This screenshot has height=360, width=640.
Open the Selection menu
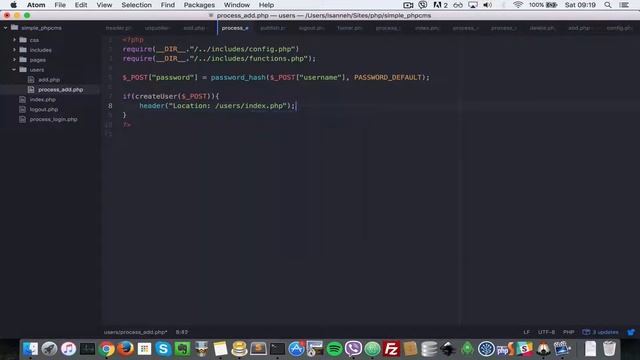(x=136, y=5)
